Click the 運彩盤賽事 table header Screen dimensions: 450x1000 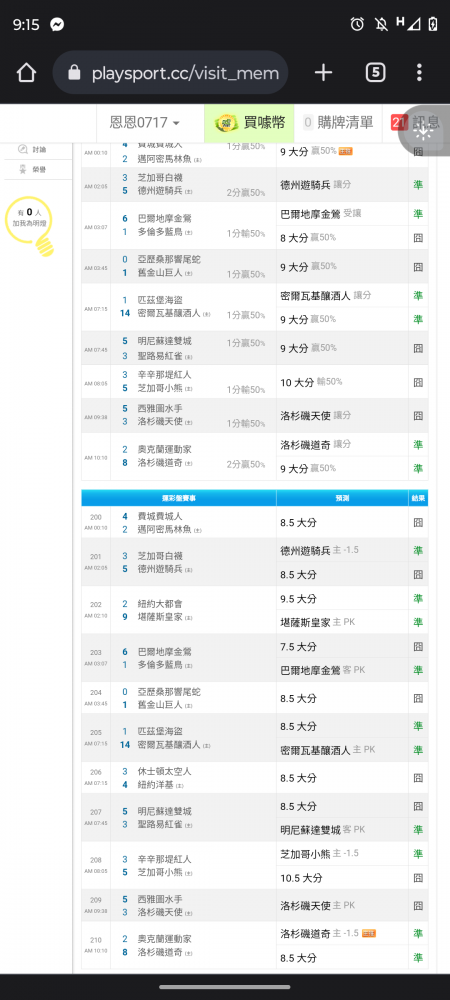click(x=178, y=497)
